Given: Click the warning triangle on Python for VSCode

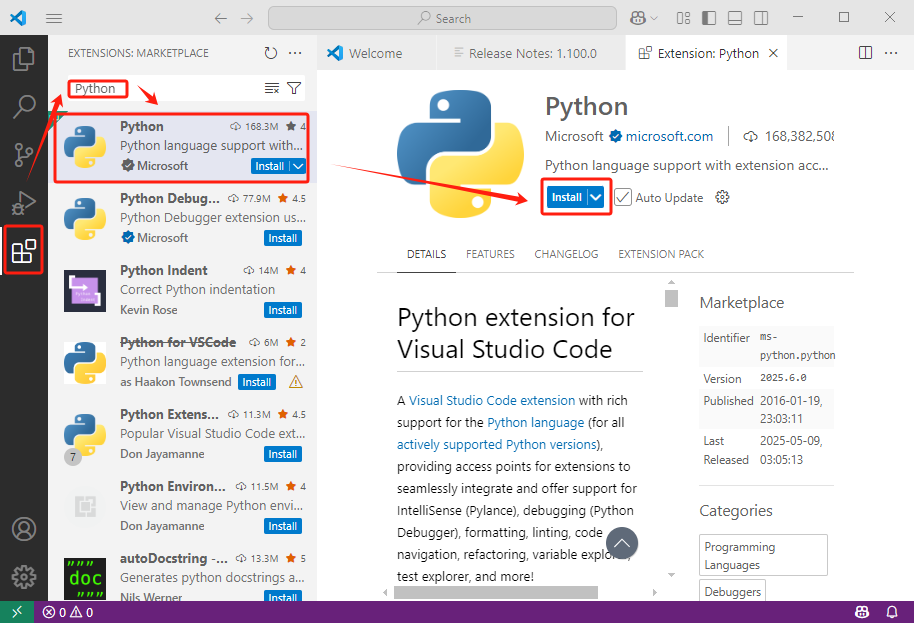Looking at the screenshot, I should [x=296, y=382].
